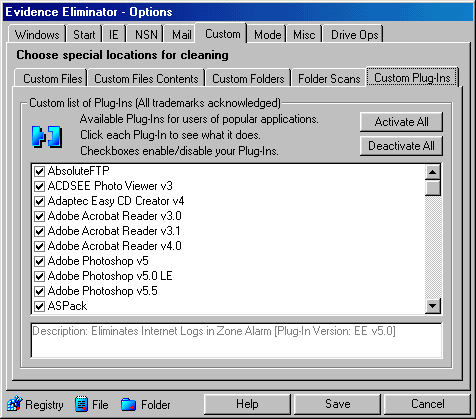This screenshot has width=476, height=419.
Task: Select 'Adobe Acrobat Reader v3.0' list entry
Action: point(114,216)
